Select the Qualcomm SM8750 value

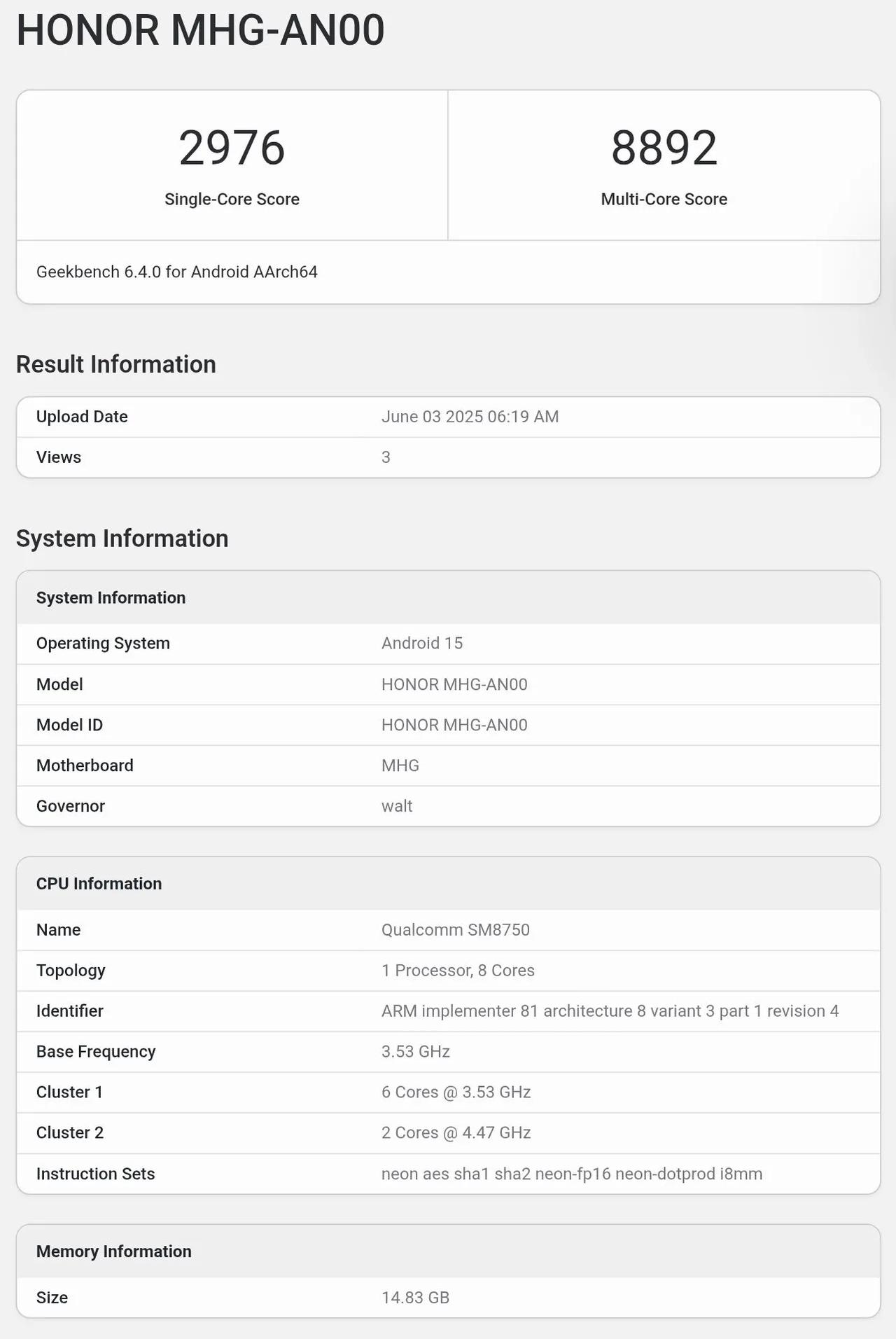click(x=456, y=930)
